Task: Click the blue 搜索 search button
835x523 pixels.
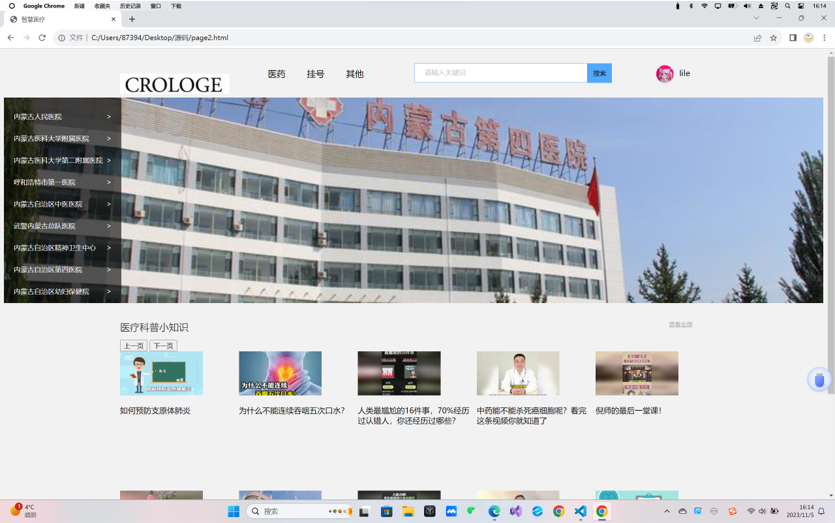Action: 599,73
